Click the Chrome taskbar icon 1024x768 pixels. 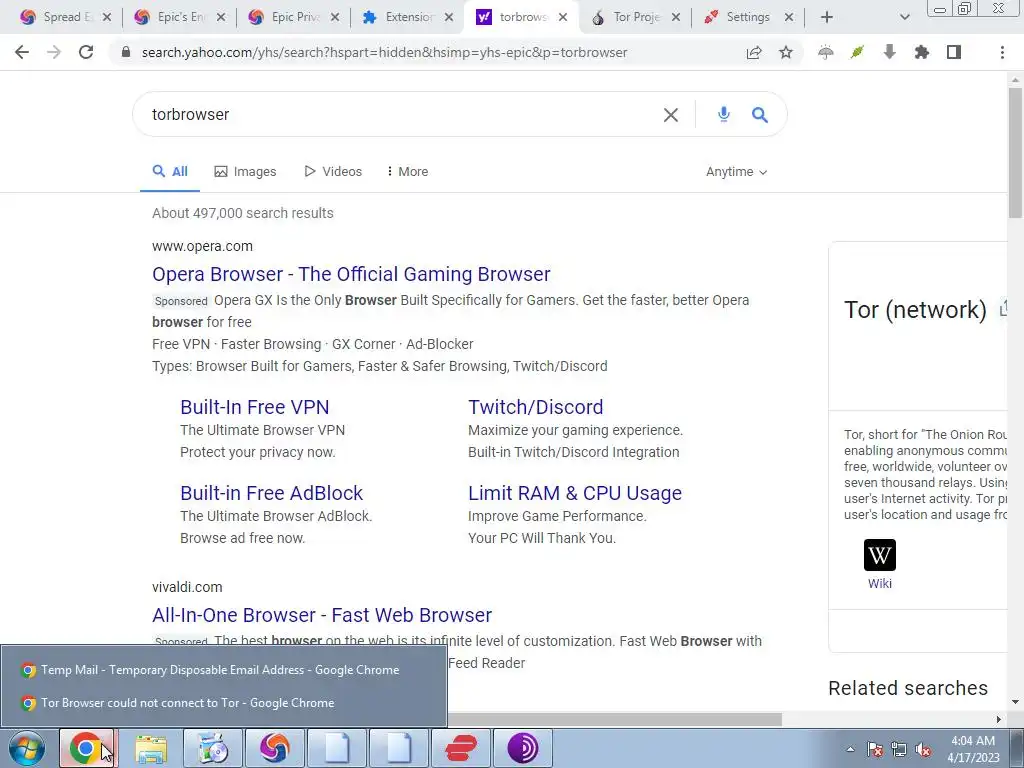(x=86, y=748)
